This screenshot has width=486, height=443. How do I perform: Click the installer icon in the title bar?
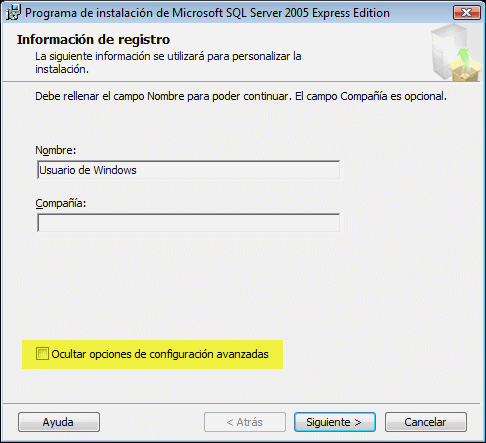pyautogui.click(x=13, y=13)
